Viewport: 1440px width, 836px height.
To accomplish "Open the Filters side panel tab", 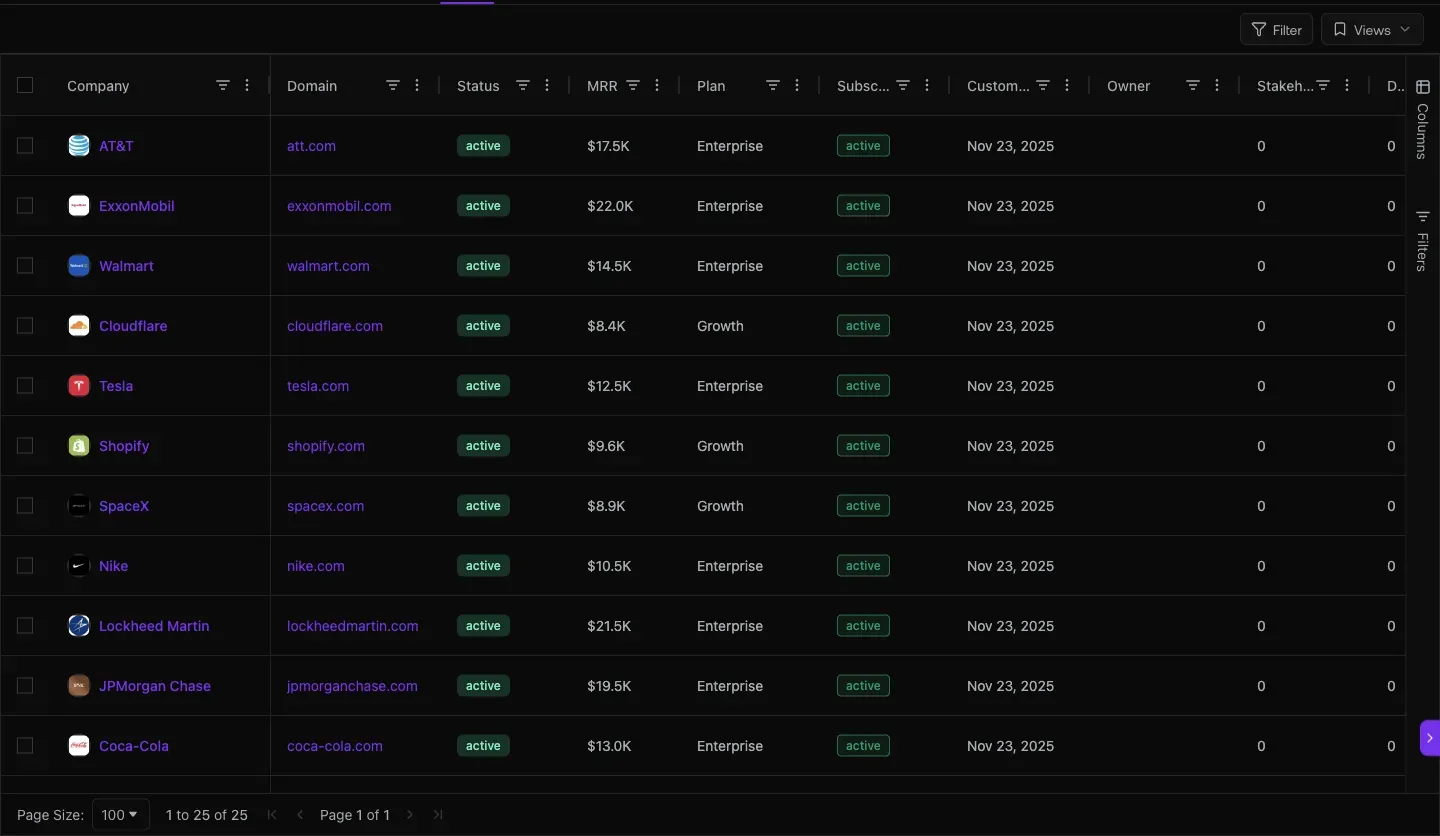I will point(1422,240).
